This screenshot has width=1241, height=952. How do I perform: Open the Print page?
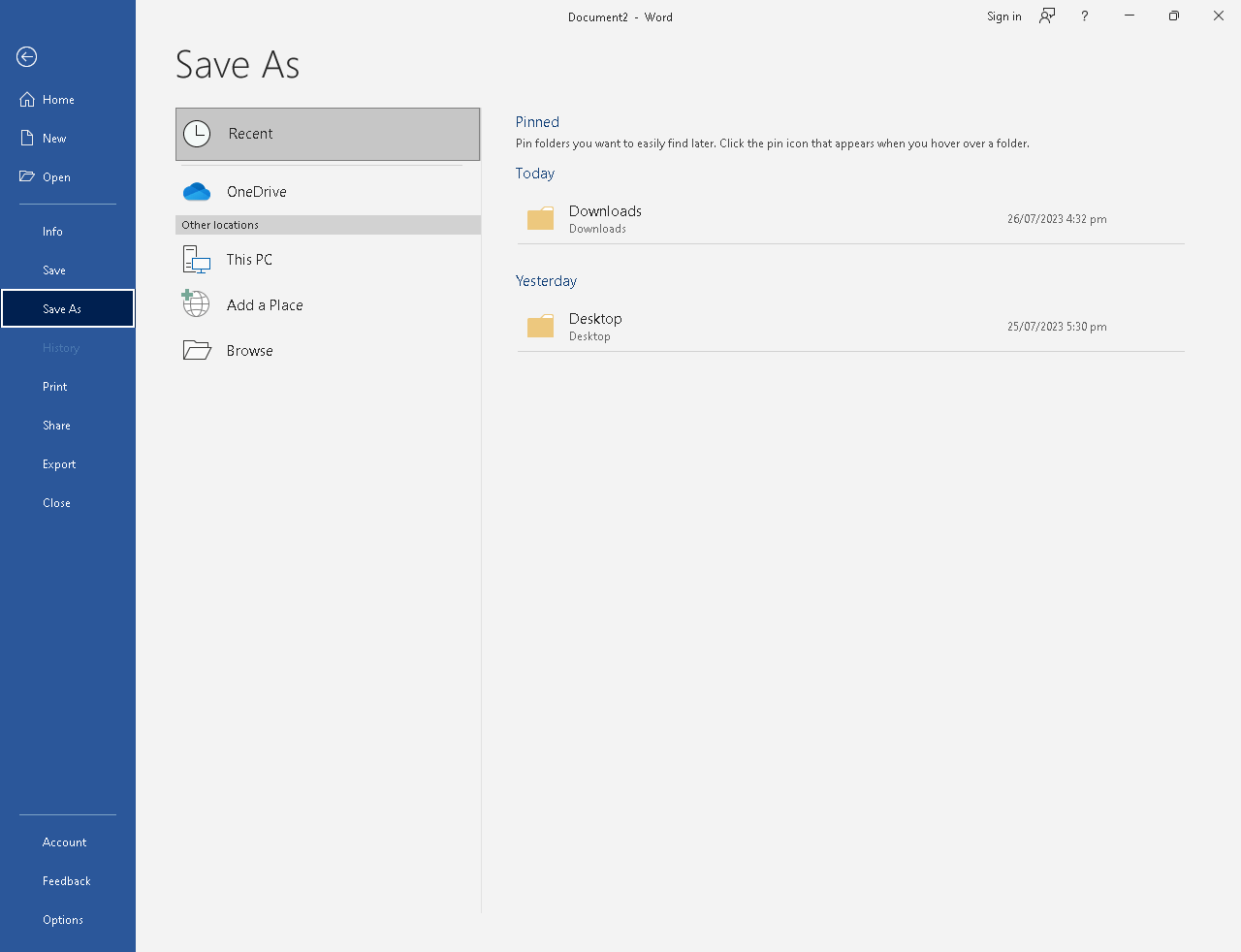68,387
